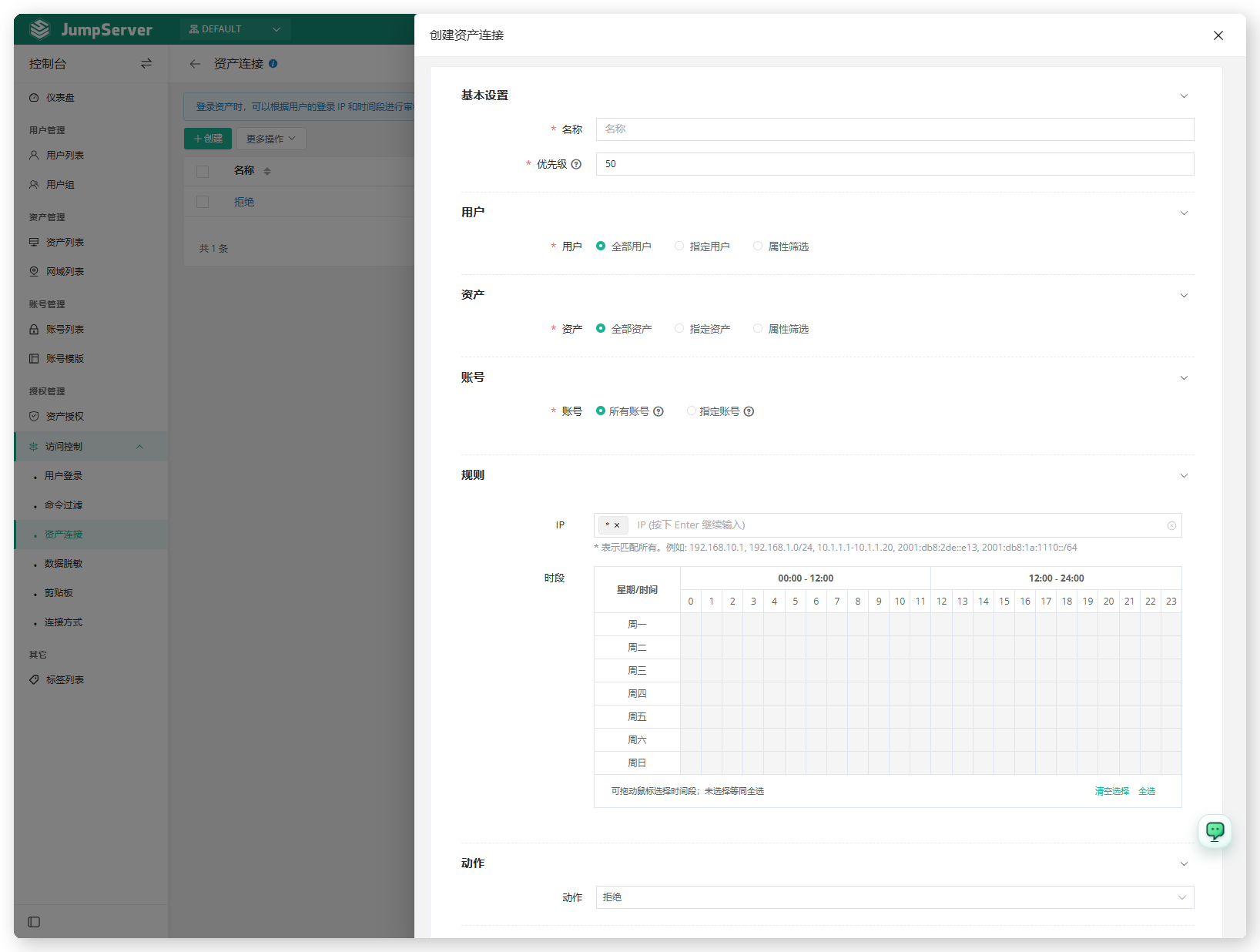Open 更多操作 dropdown button
1260x952 pixels.
271,139
